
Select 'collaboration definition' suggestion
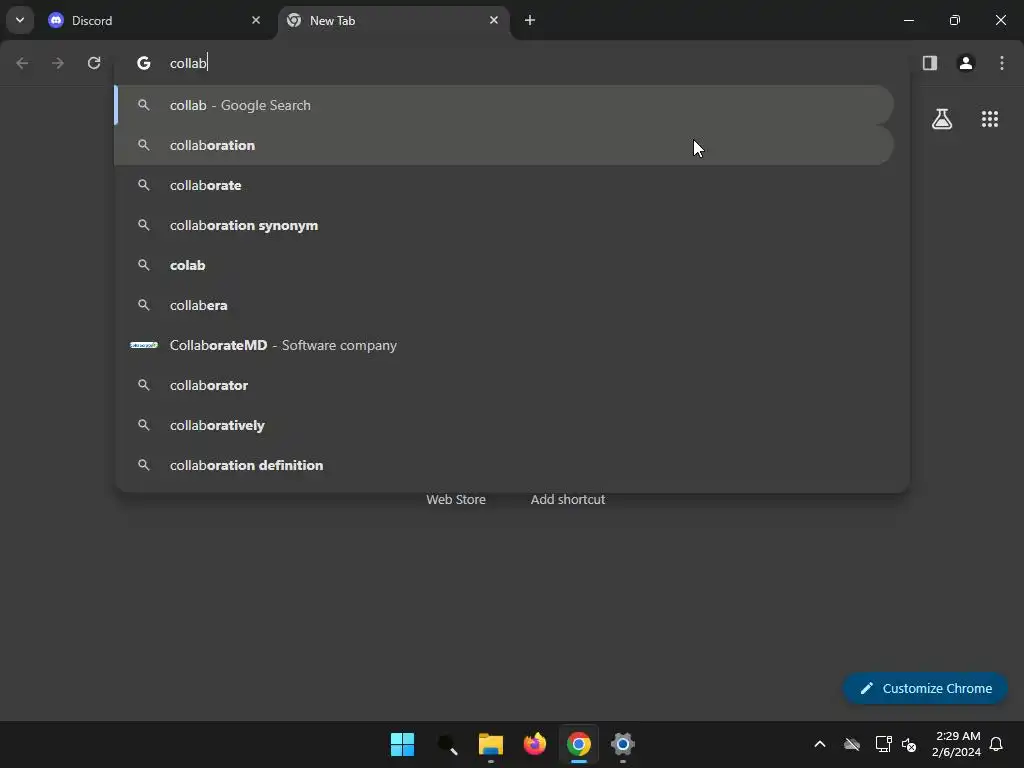(x=504, y=465)
